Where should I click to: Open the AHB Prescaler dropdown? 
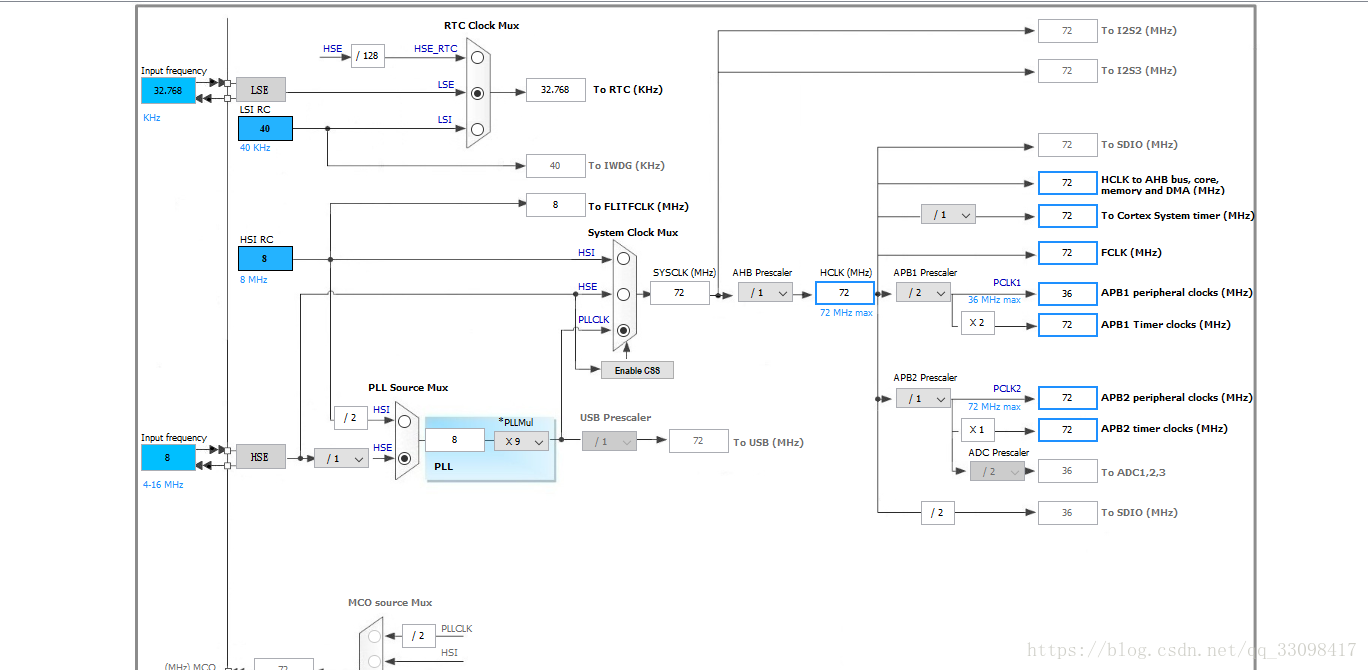[765, 292]
